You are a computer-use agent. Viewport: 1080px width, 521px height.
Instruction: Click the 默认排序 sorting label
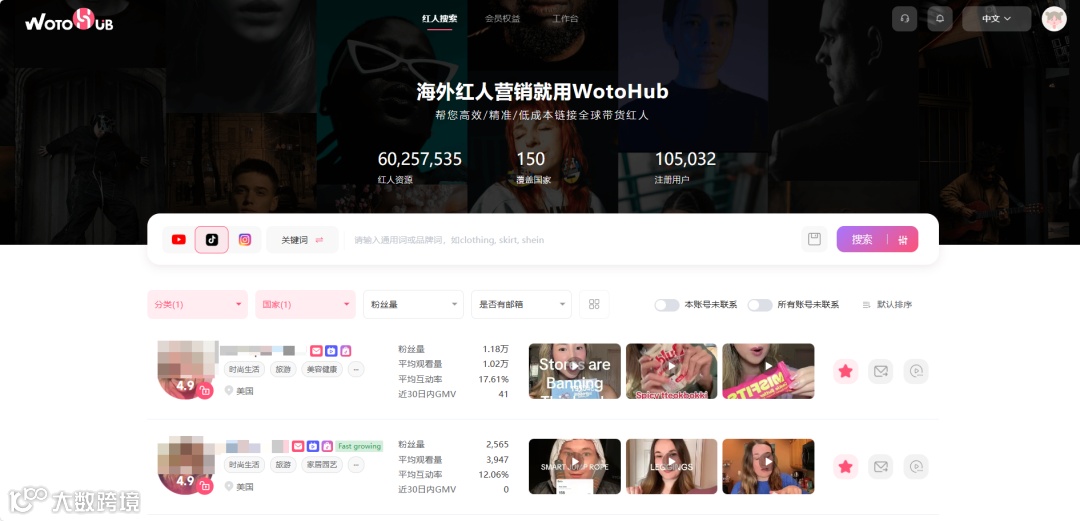pos(894,305)
